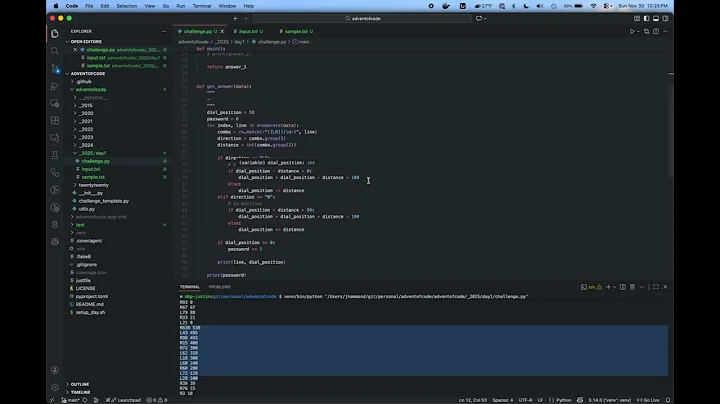Image resolution: width=720 pixels, height=404 pixels.
Task: Maximize the terminal panel size
Action: click(x=656, y=287)
